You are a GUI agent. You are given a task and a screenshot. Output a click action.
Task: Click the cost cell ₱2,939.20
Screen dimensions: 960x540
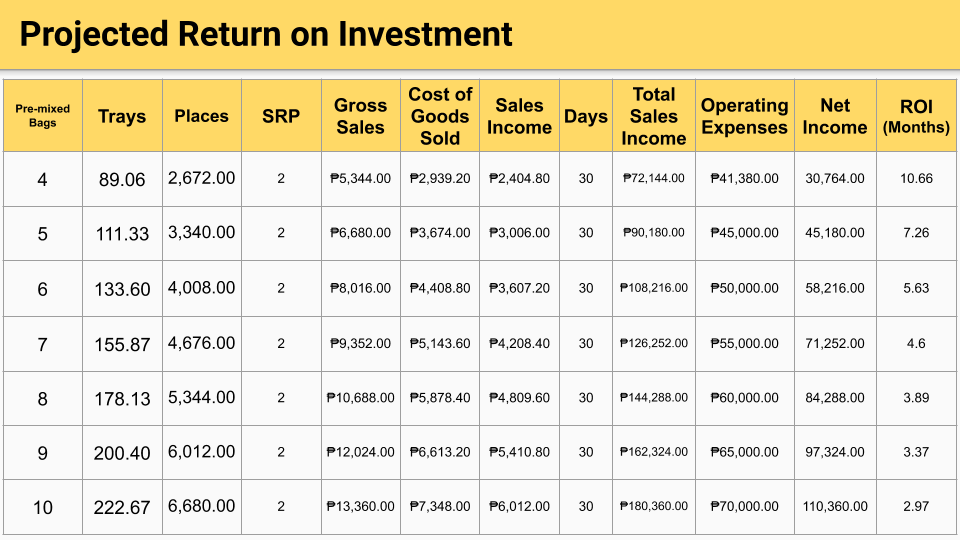[x=440, y=179]
